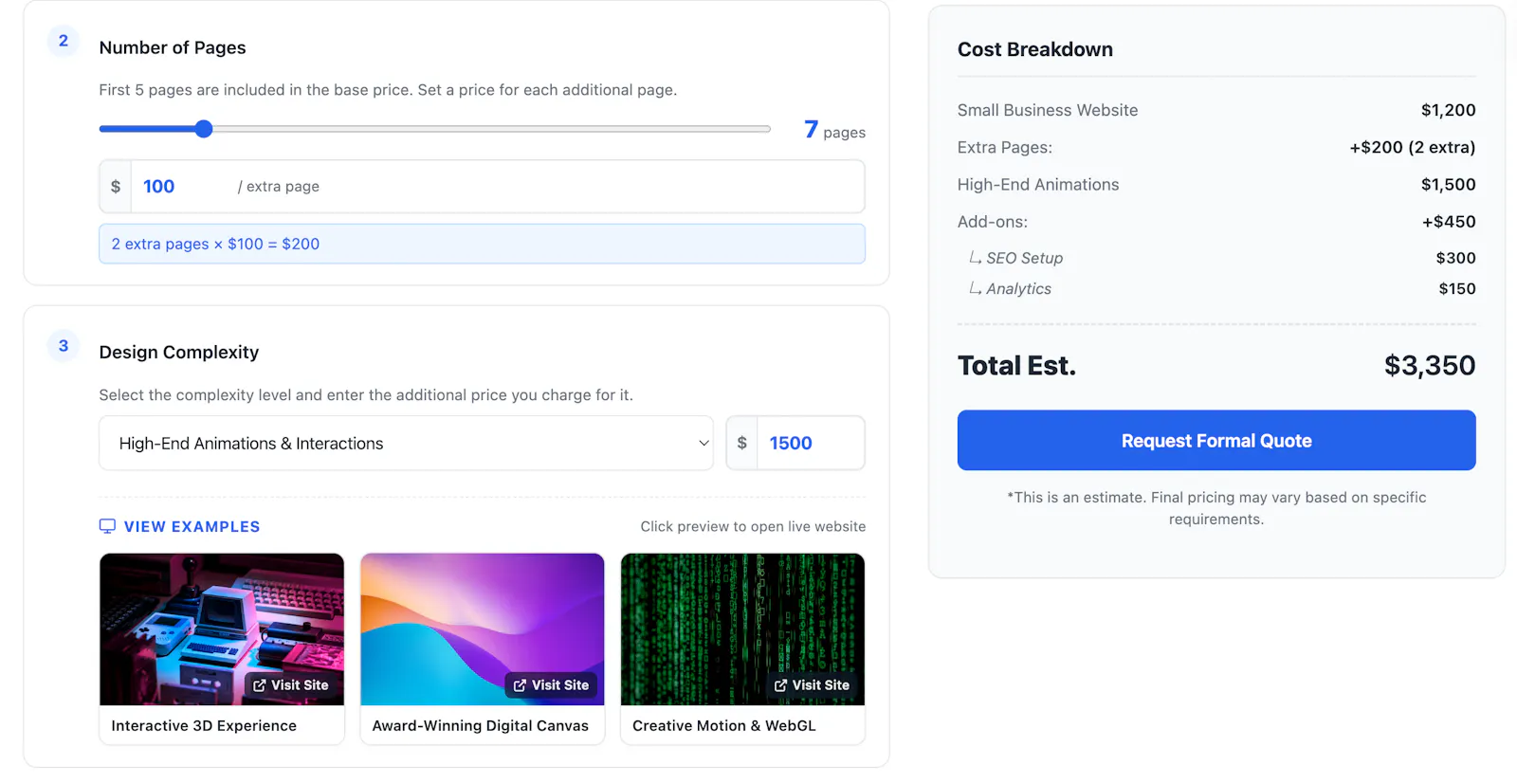Viewport: 1517px width, 784px height.
Task: Click the Total Est. label
Action: click(x=1016, y=365)
